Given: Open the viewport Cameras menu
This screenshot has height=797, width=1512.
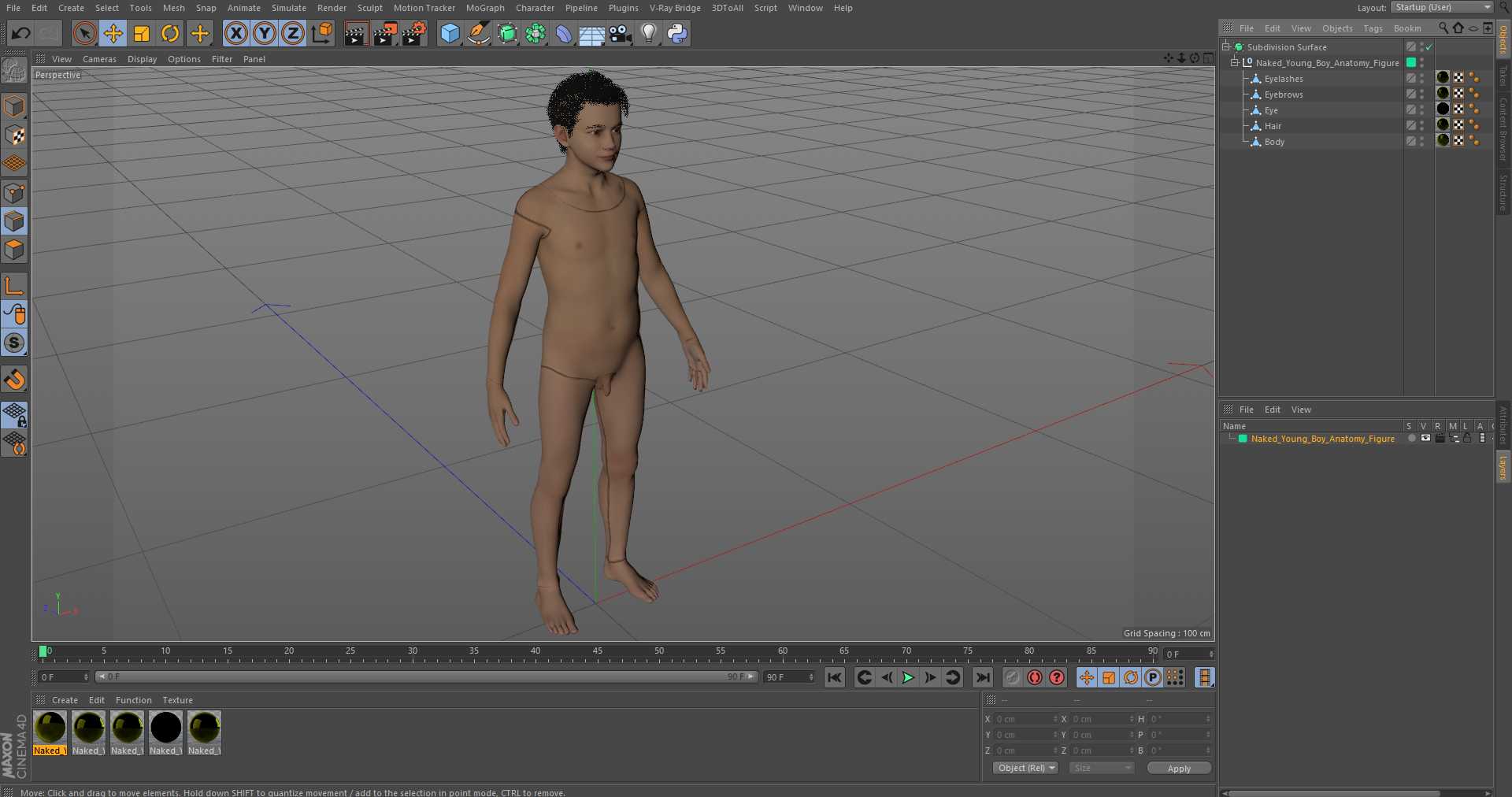Looking at the screenshot, I should (99, 59).
